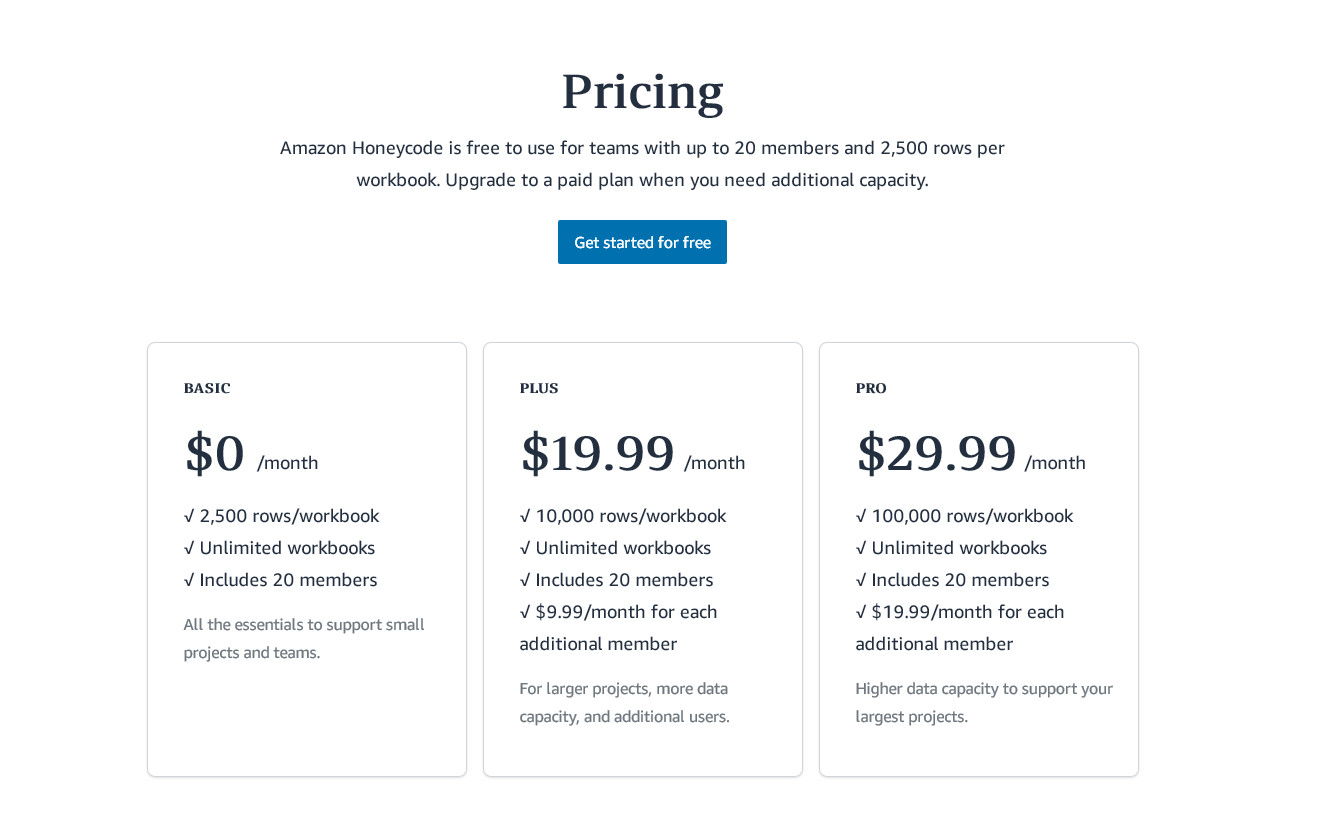Click the $19.99 per month price

(632, 454)
